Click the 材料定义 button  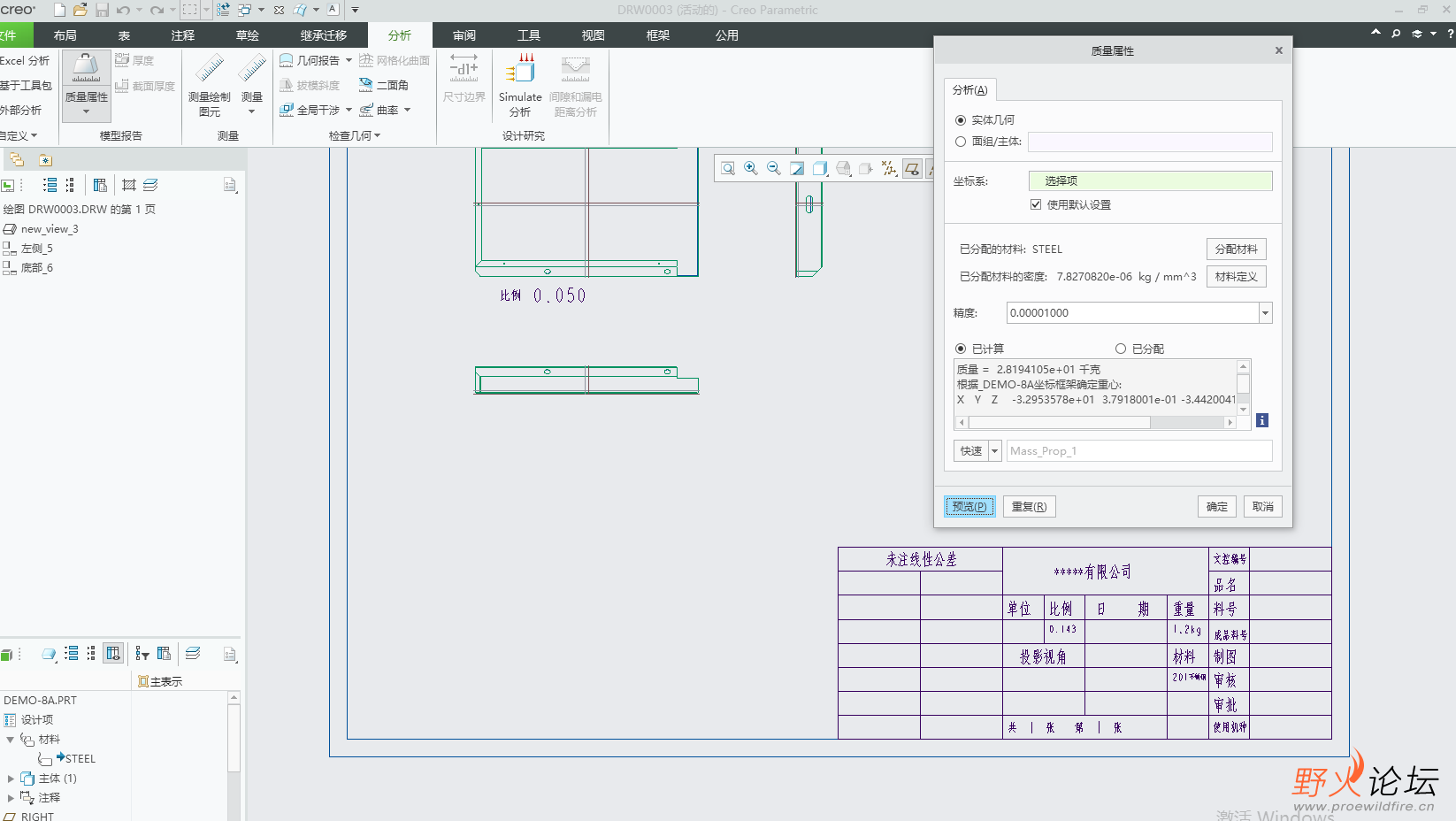tap(1237, 277)
